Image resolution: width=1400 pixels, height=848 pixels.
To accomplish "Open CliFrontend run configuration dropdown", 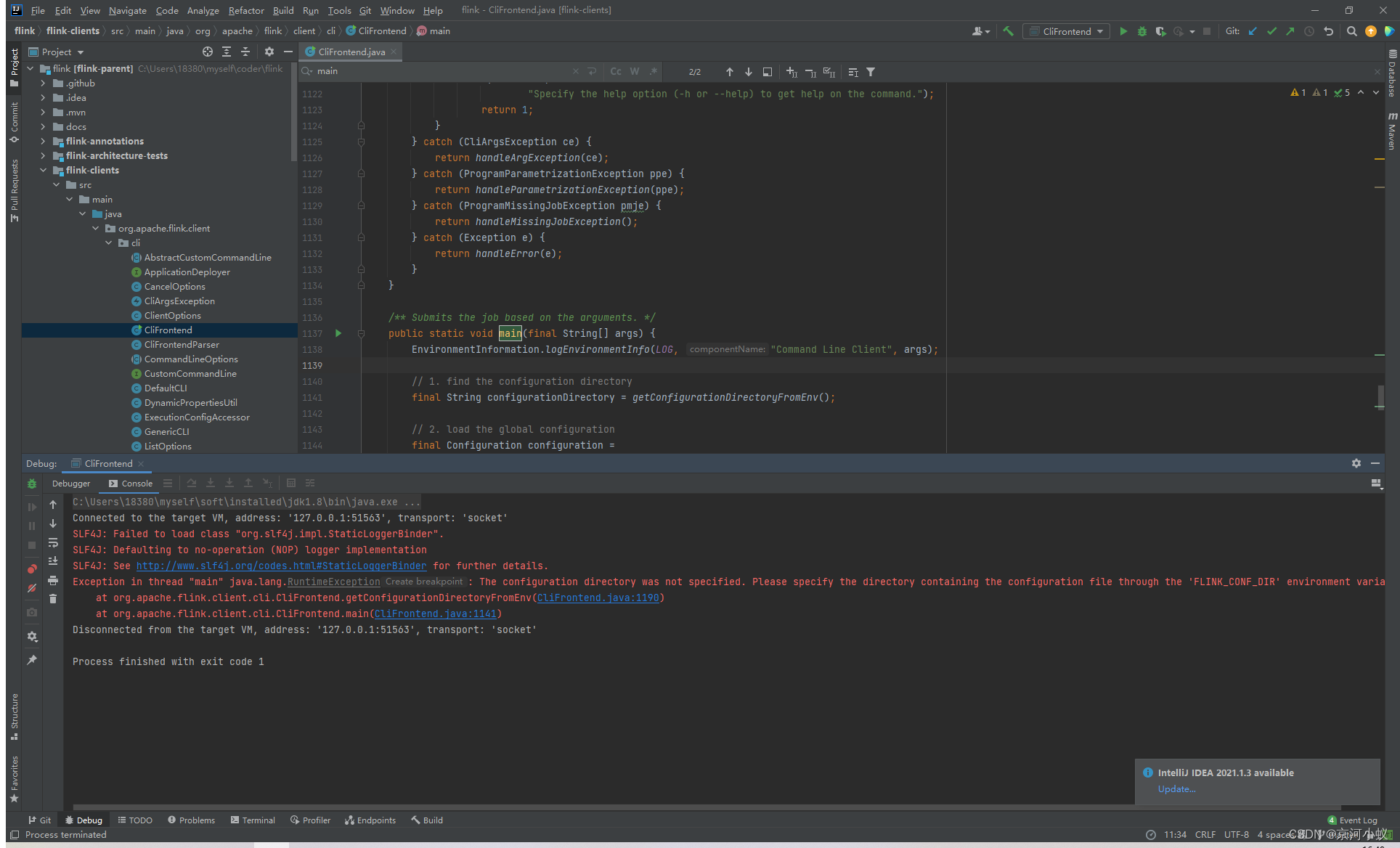I will pos(1067,31).
